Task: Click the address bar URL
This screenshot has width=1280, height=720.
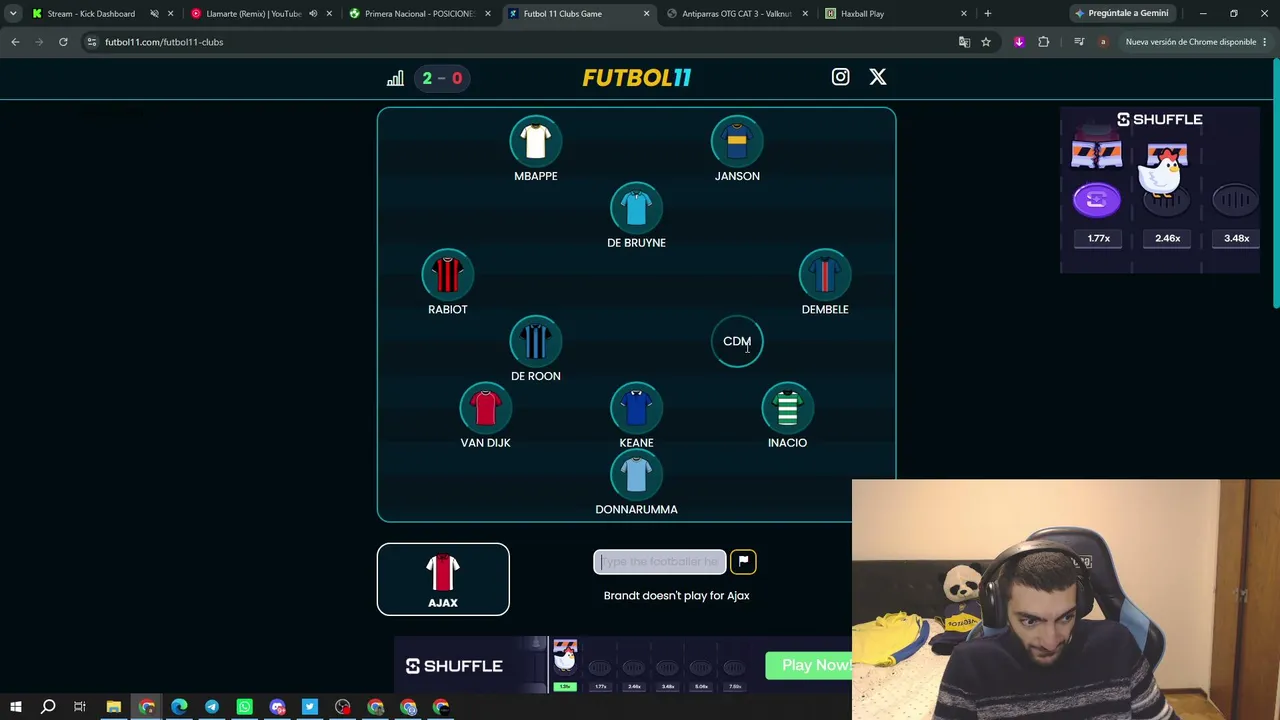Action: (x=164, y=42)
